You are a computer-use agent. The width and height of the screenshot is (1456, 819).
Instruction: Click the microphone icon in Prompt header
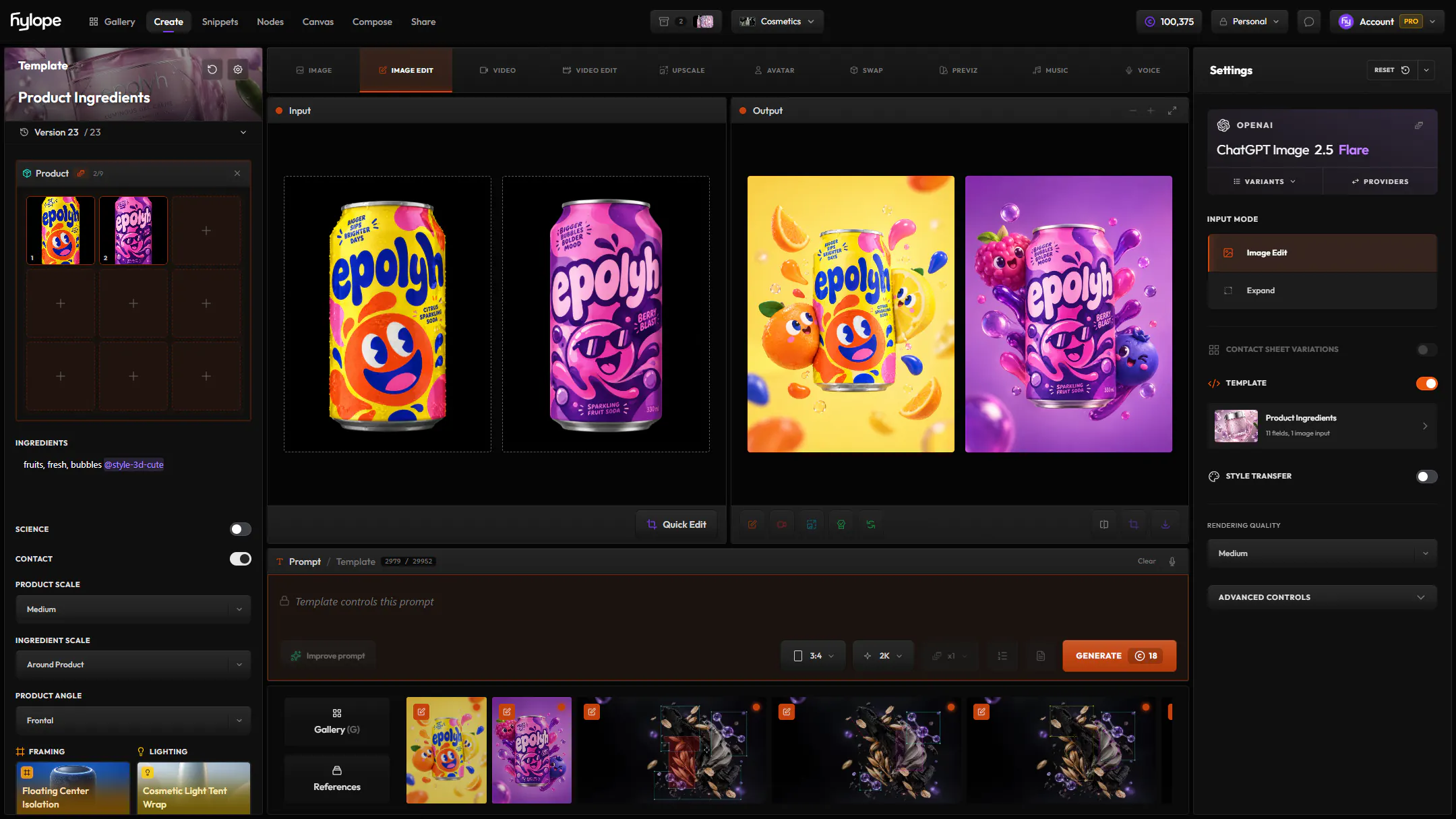[x=1172, y=562]
